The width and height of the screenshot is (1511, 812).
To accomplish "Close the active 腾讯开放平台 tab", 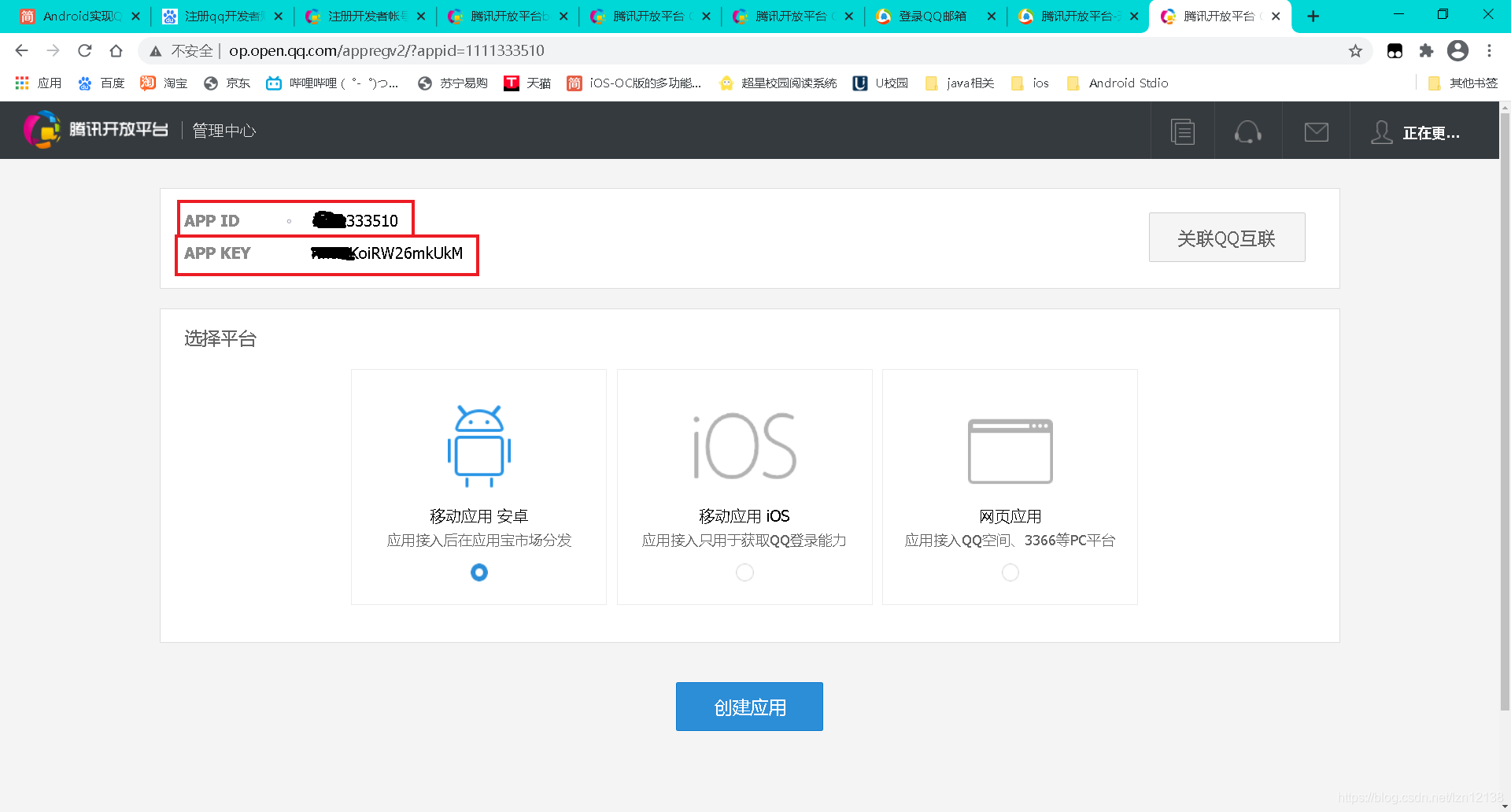I will [1276, 16].
